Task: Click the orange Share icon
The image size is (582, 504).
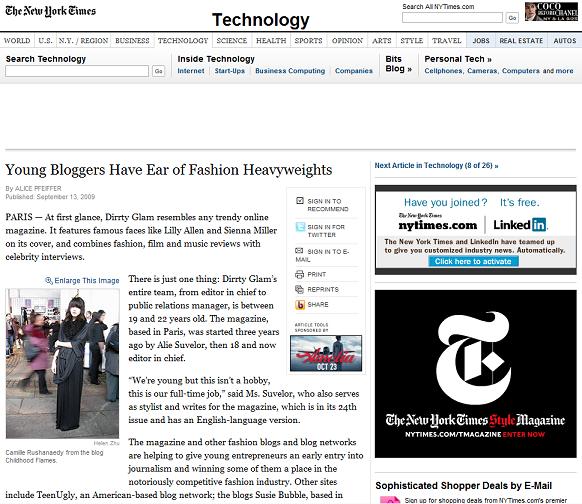Action: [300, 305]
